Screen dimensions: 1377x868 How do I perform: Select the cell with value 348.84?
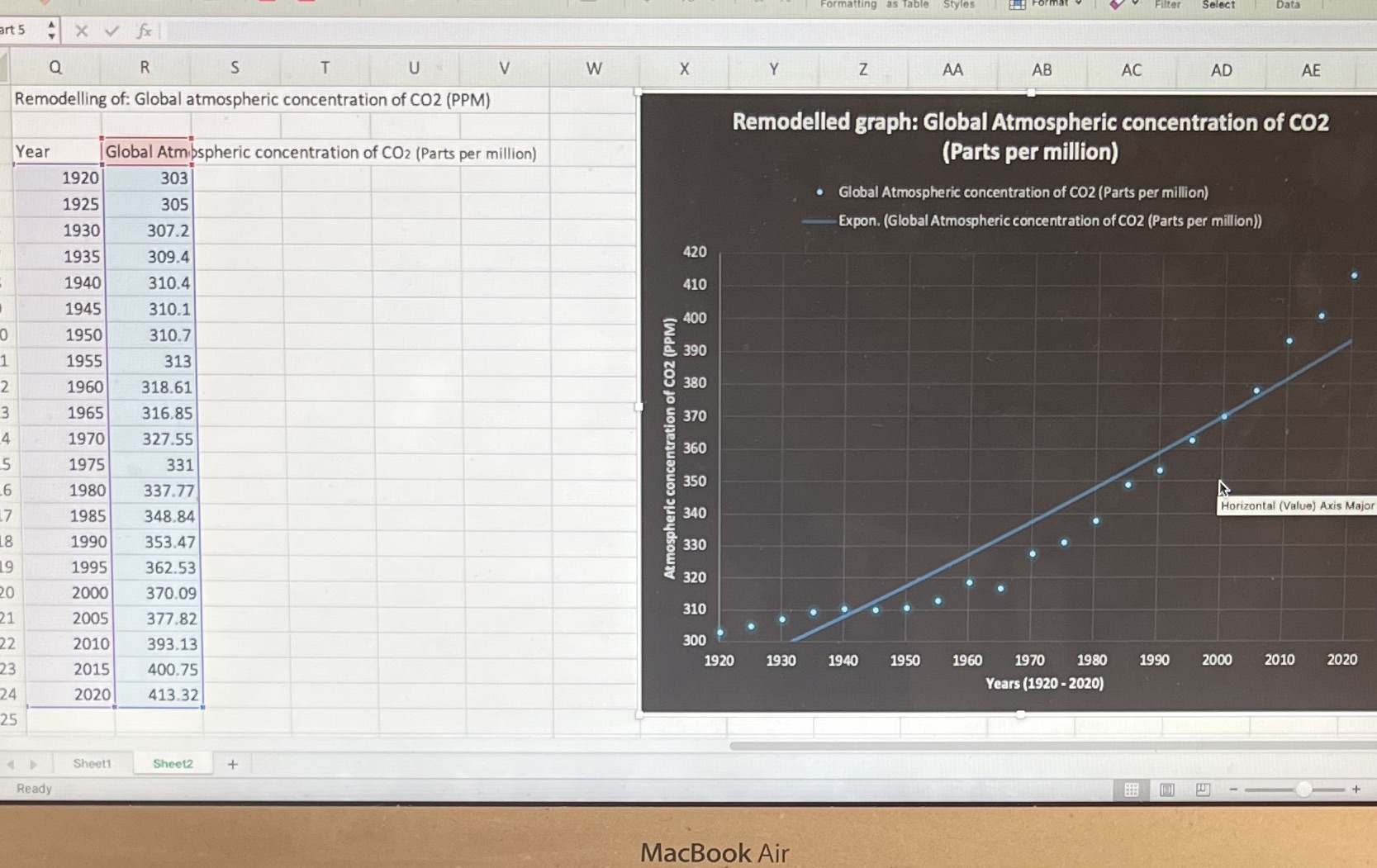154,516
